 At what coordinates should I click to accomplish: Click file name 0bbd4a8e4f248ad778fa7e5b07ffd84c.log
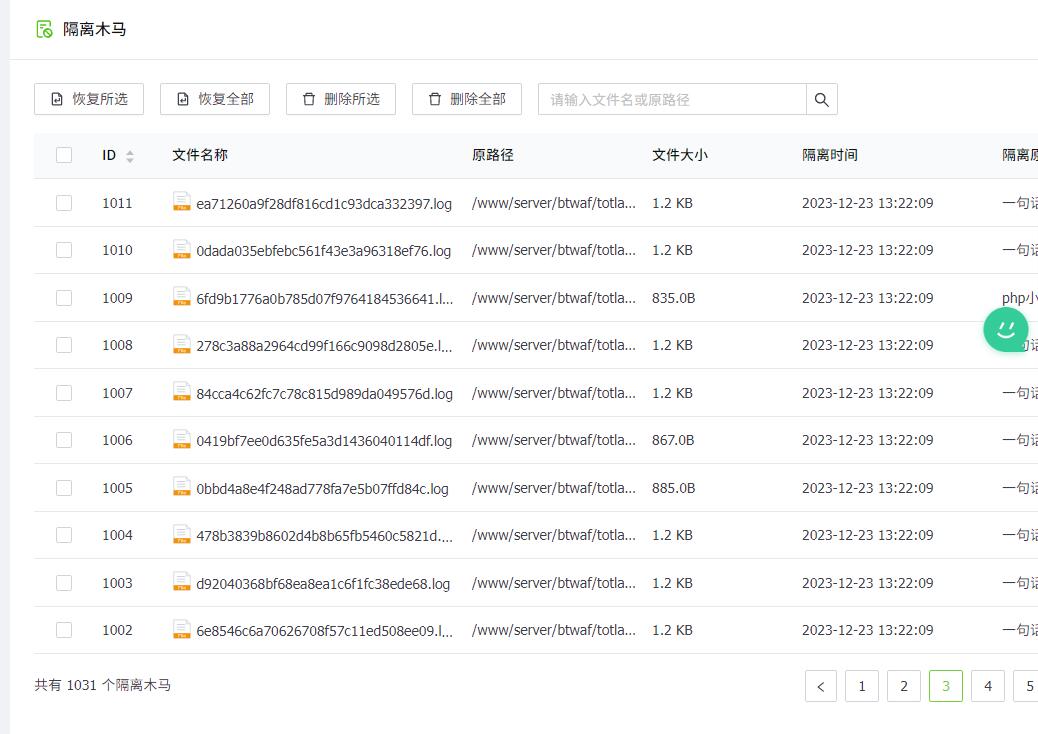[322, 488]
